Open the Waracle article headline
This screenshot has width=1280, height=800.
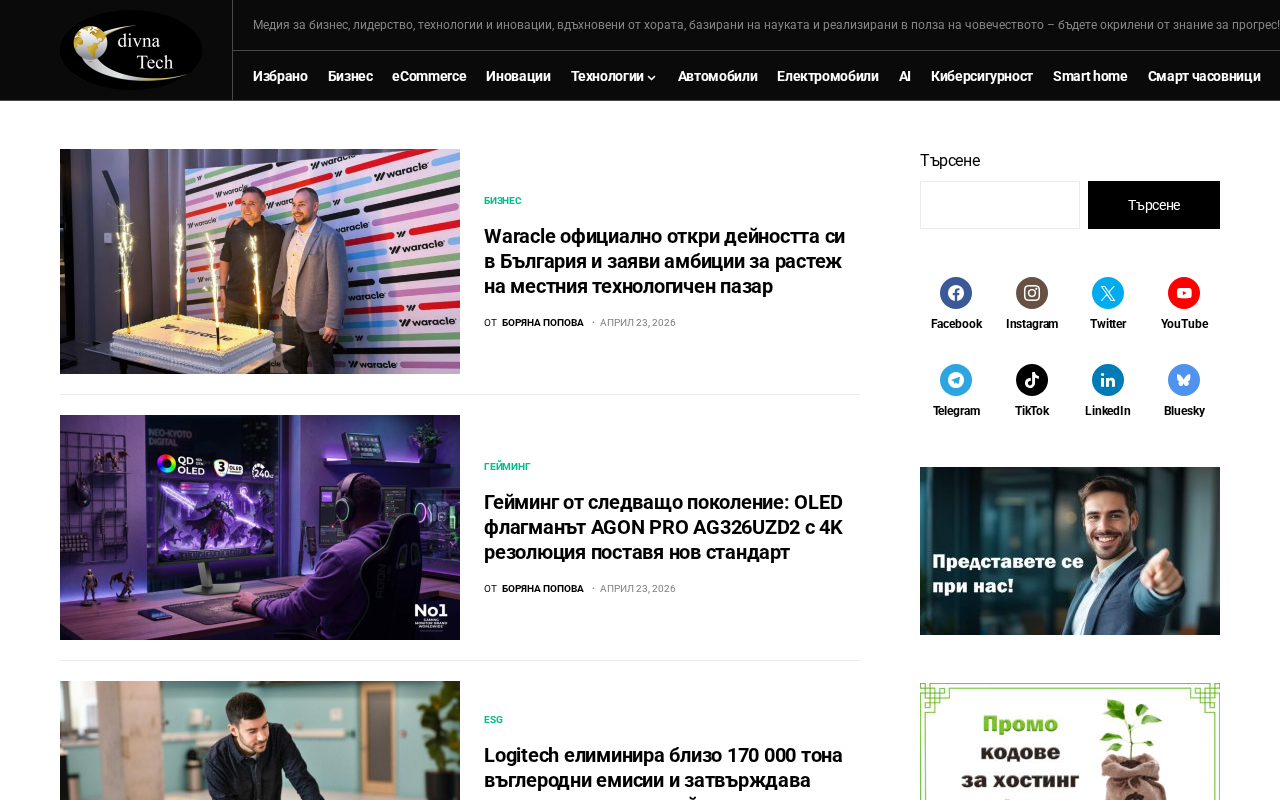665,261
